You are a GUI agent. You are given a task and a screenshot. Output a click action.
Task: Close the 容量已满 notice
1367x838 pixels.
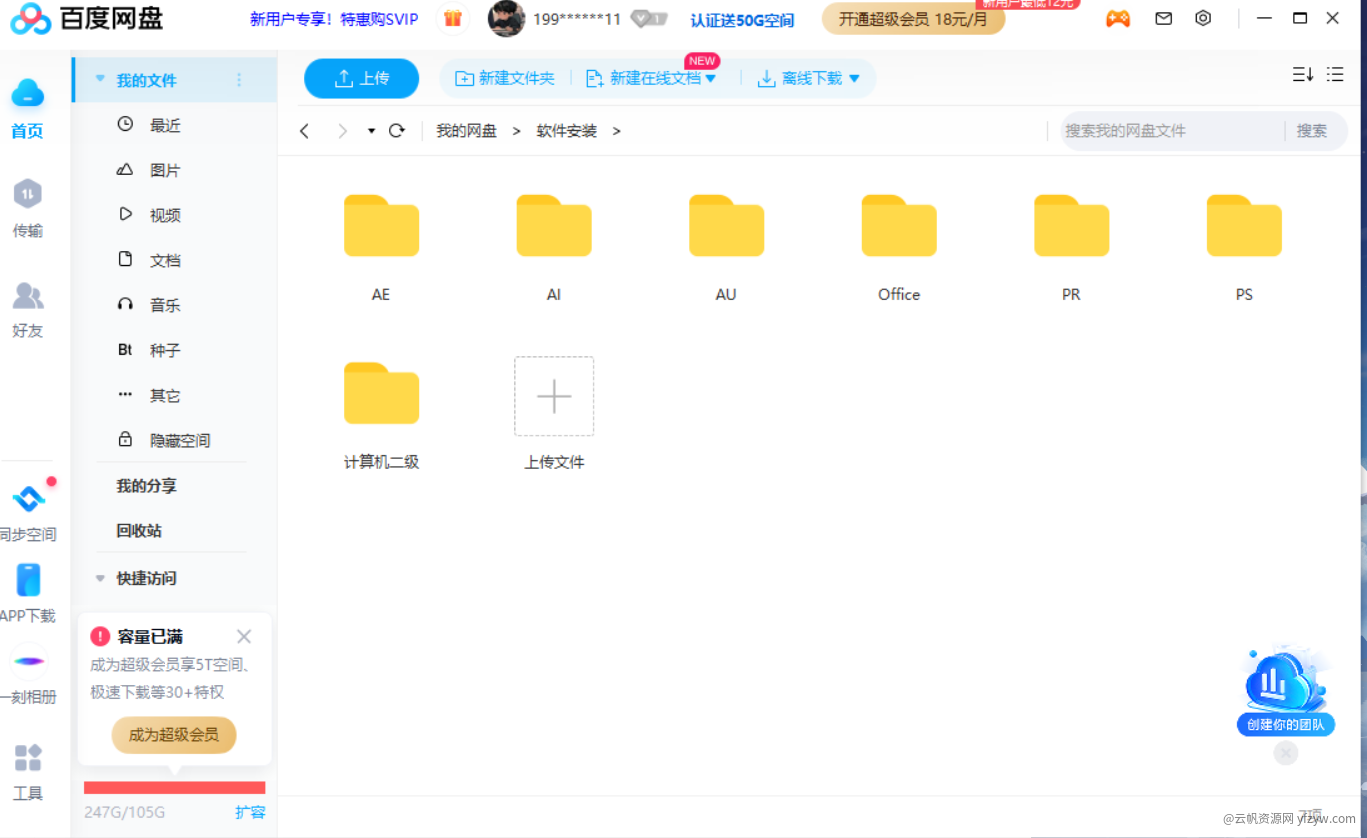(x=244, y=636)
